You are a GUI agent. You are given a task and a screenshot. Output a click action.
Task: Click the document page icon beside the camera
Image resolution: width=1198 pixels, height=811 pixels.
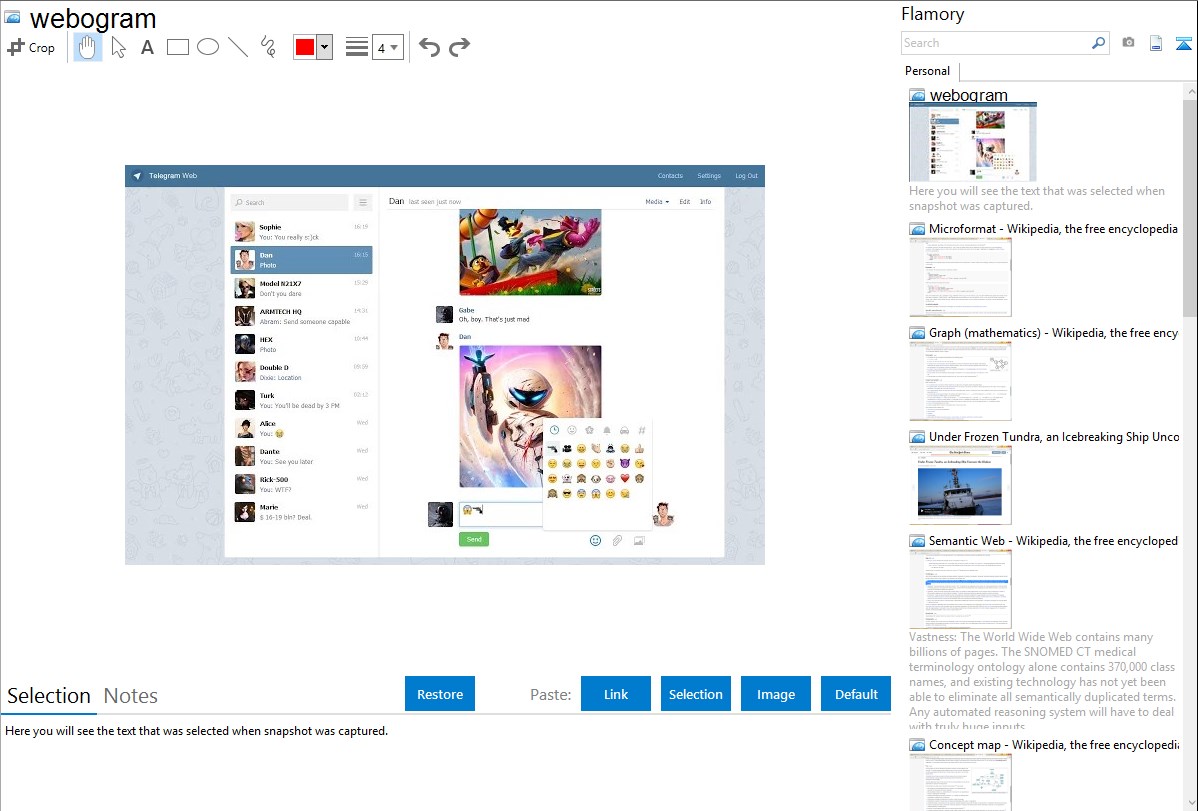(x=1156, y=43)
